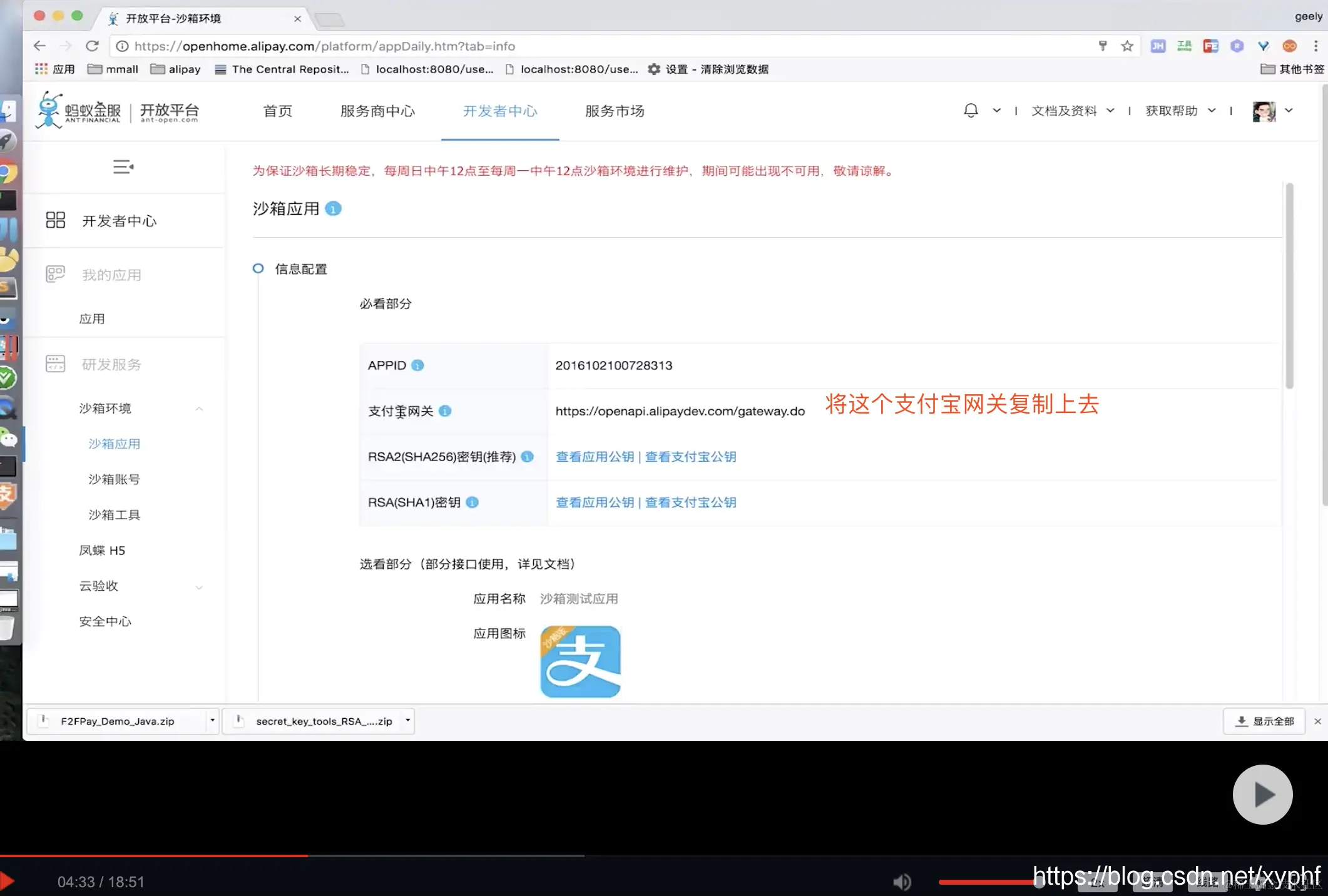Click the sidebar collapse hamburger icon

(123, 167)
